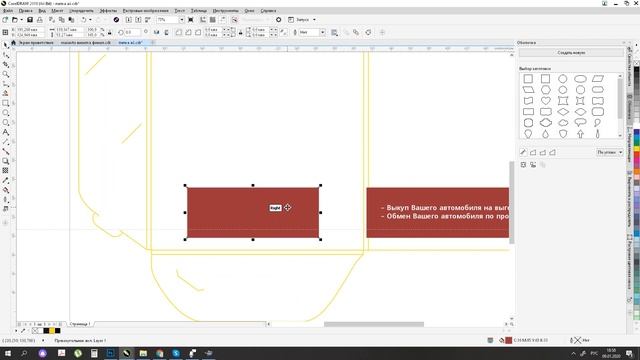Expand the Open file dropdown arrow
The width and height of the screenshot is (640, 360).
coord(21,20)
